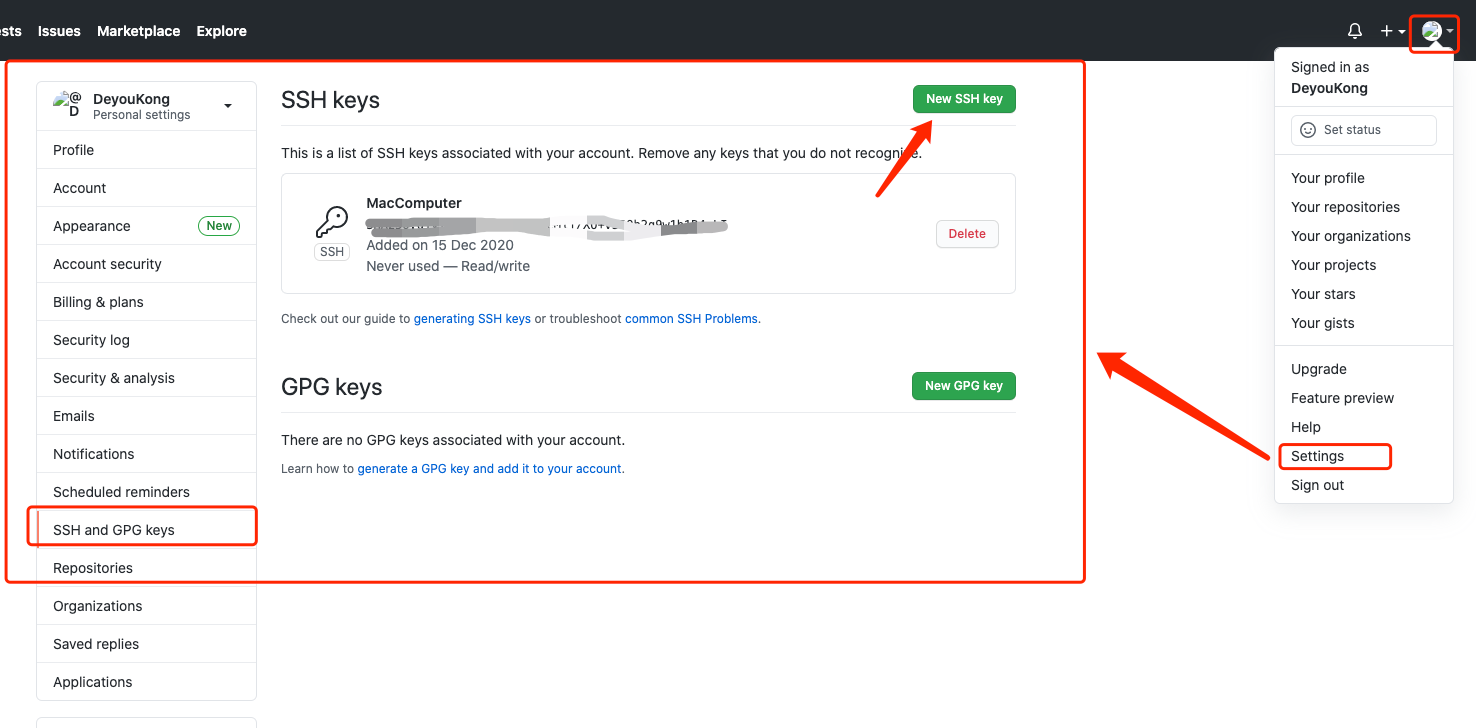Viewport: 1476px width, 728px height.
Task: Open Account security settings
Action: point(147,264)
